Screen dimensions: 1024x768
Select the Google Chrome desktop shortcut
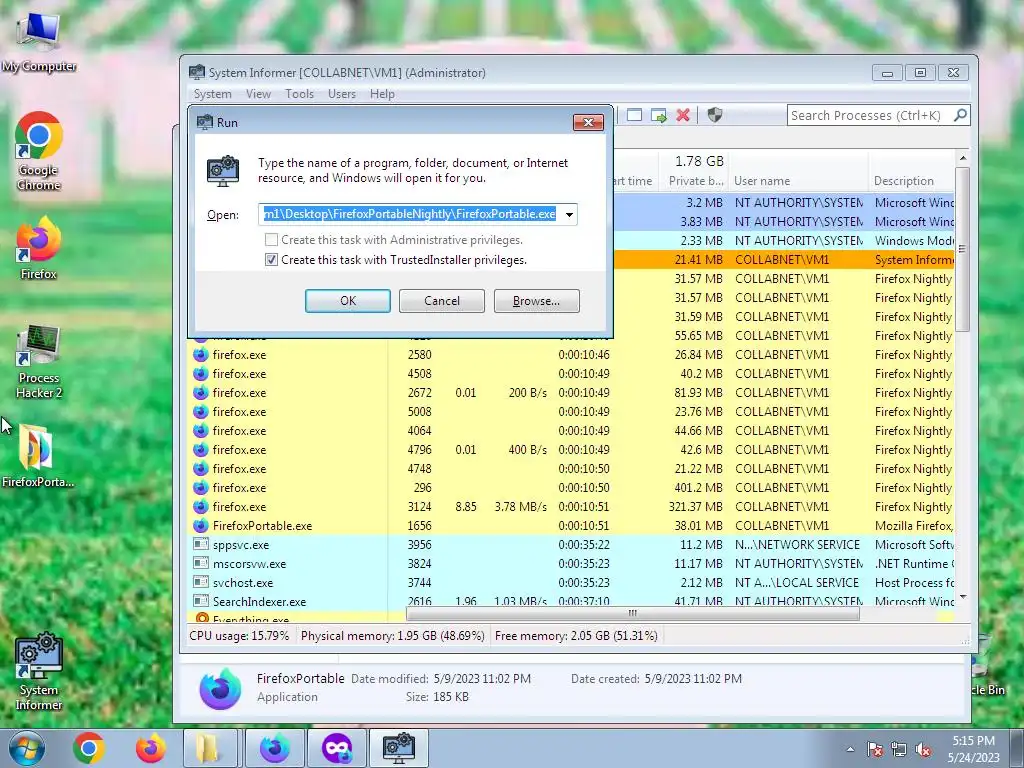39,151
